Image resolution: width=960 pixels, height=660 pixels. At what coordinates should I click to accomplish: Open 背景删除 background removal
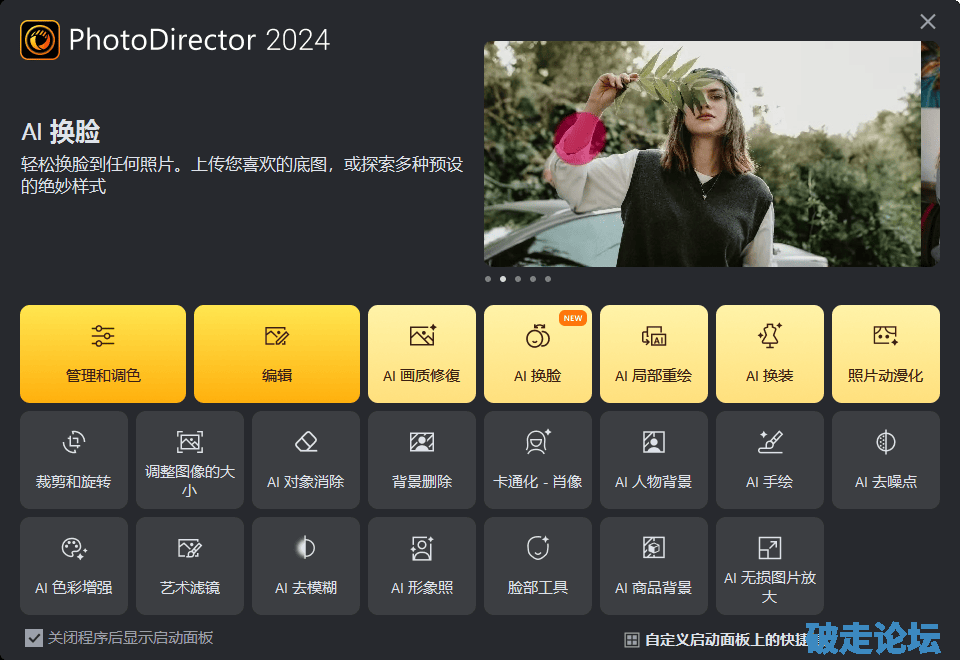click(x=422, y=460)
